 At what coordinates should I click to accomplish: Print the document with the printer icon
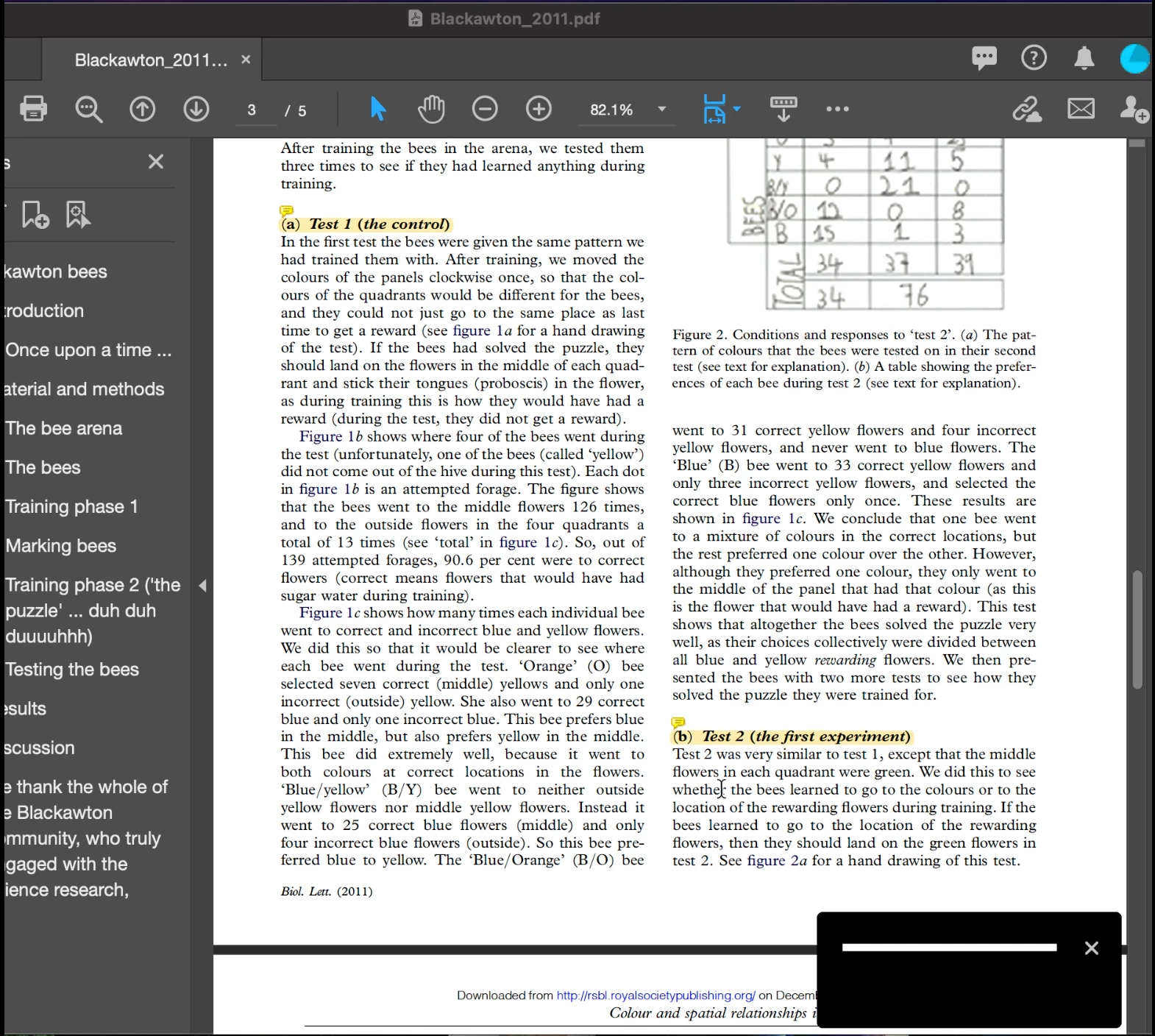click(33, 109)
